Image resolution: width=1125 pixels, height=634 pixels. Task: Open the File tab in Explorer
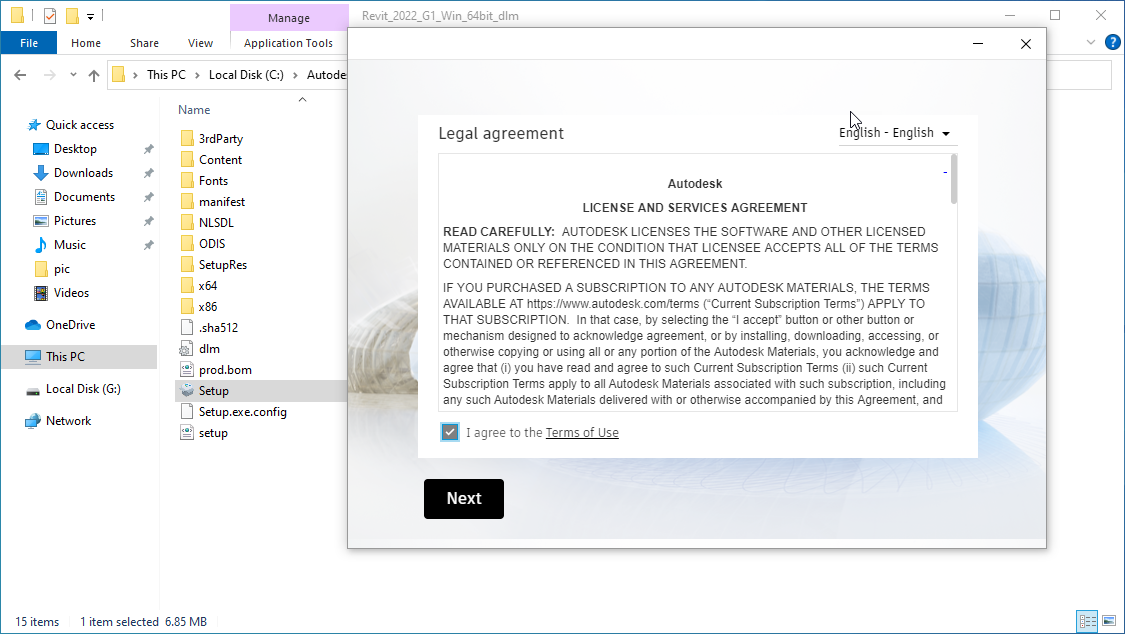pyautogui.click(x=29, y=43)
